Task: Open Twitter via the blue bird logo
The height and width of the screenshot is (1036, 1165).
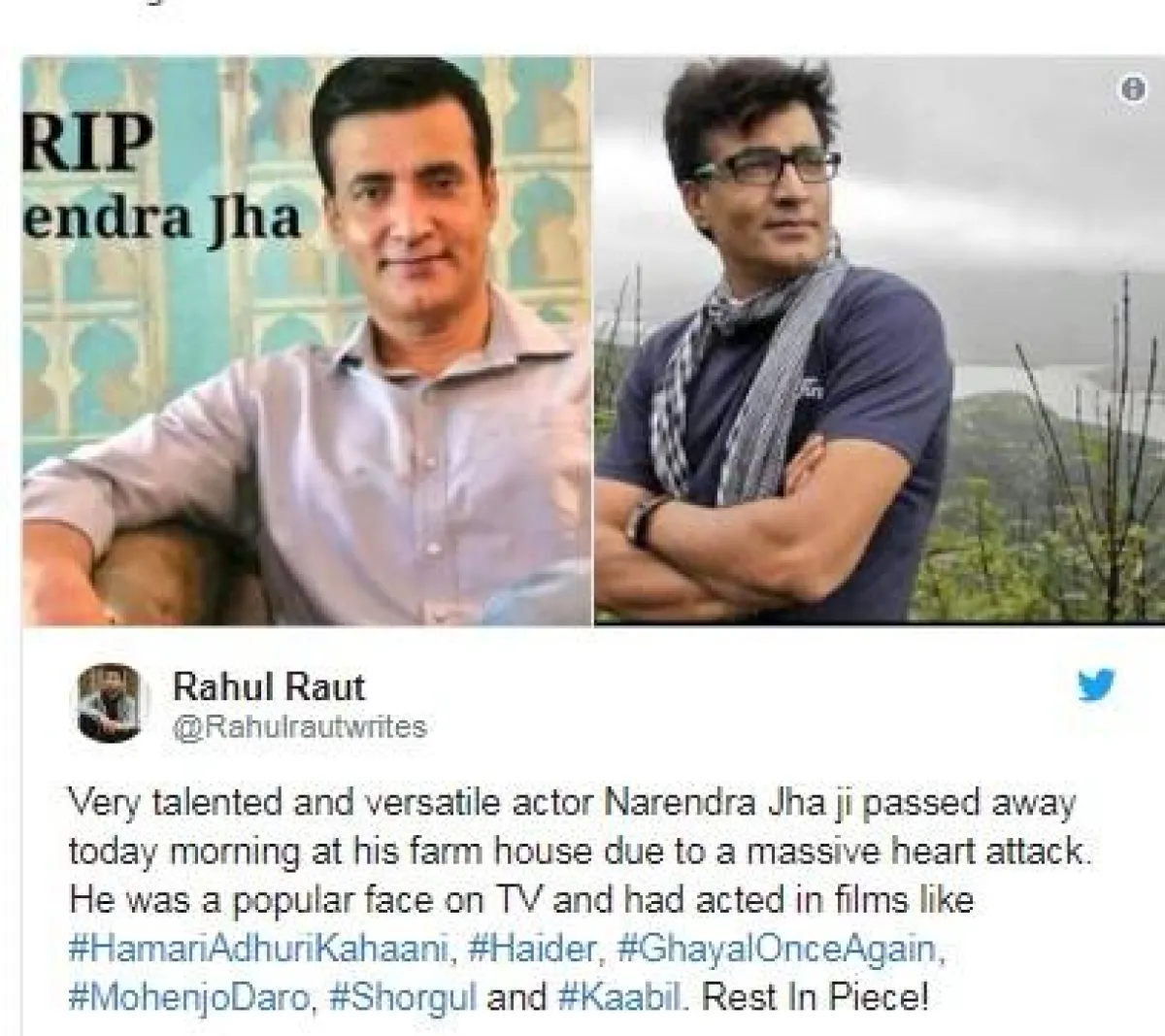Action: [1097, 686]
